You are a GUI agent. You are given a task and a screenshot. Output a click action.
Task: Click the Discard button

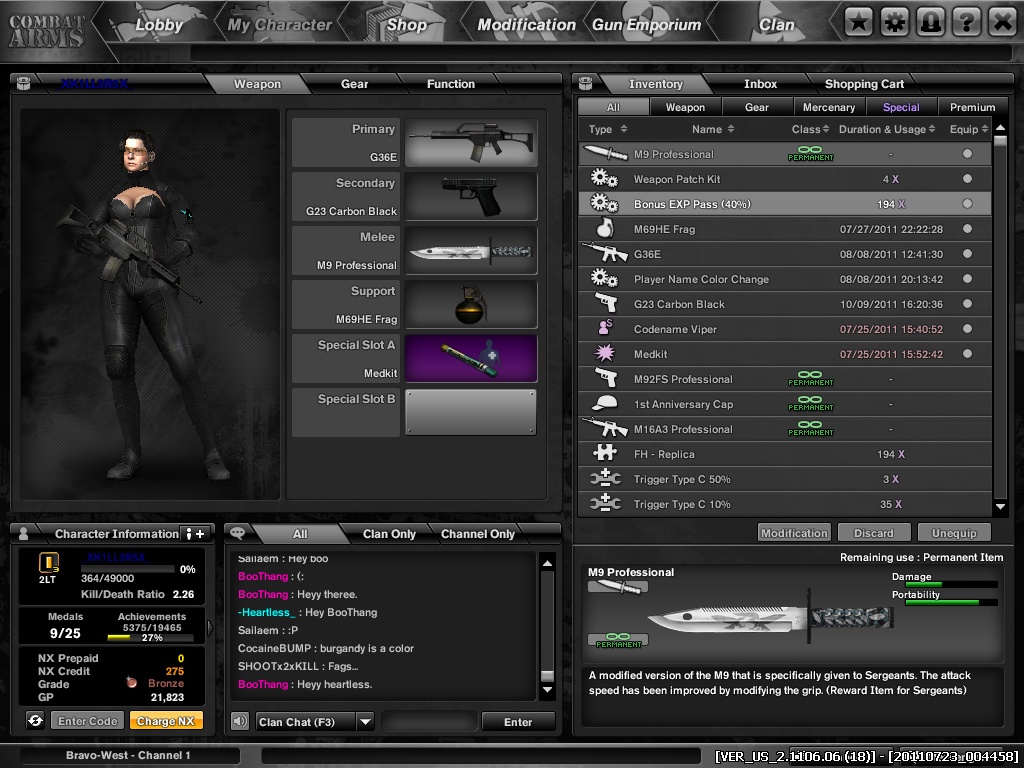[x=874, y=533]
